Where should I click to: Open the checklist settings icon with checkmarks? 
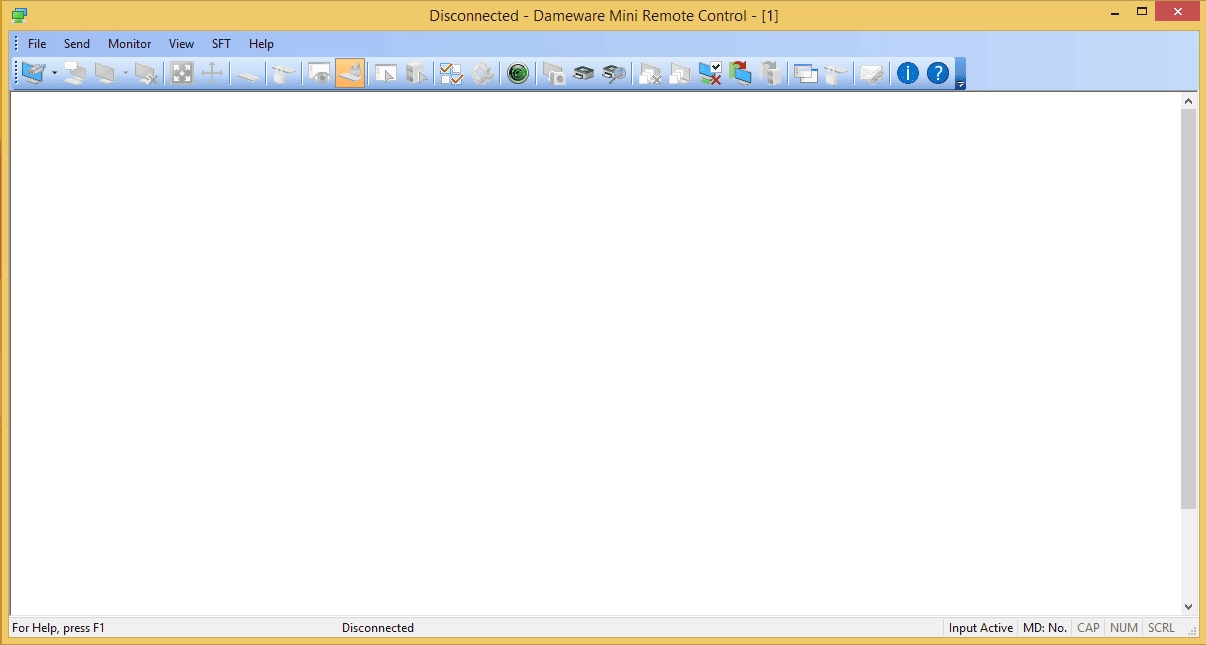[451, 73]
